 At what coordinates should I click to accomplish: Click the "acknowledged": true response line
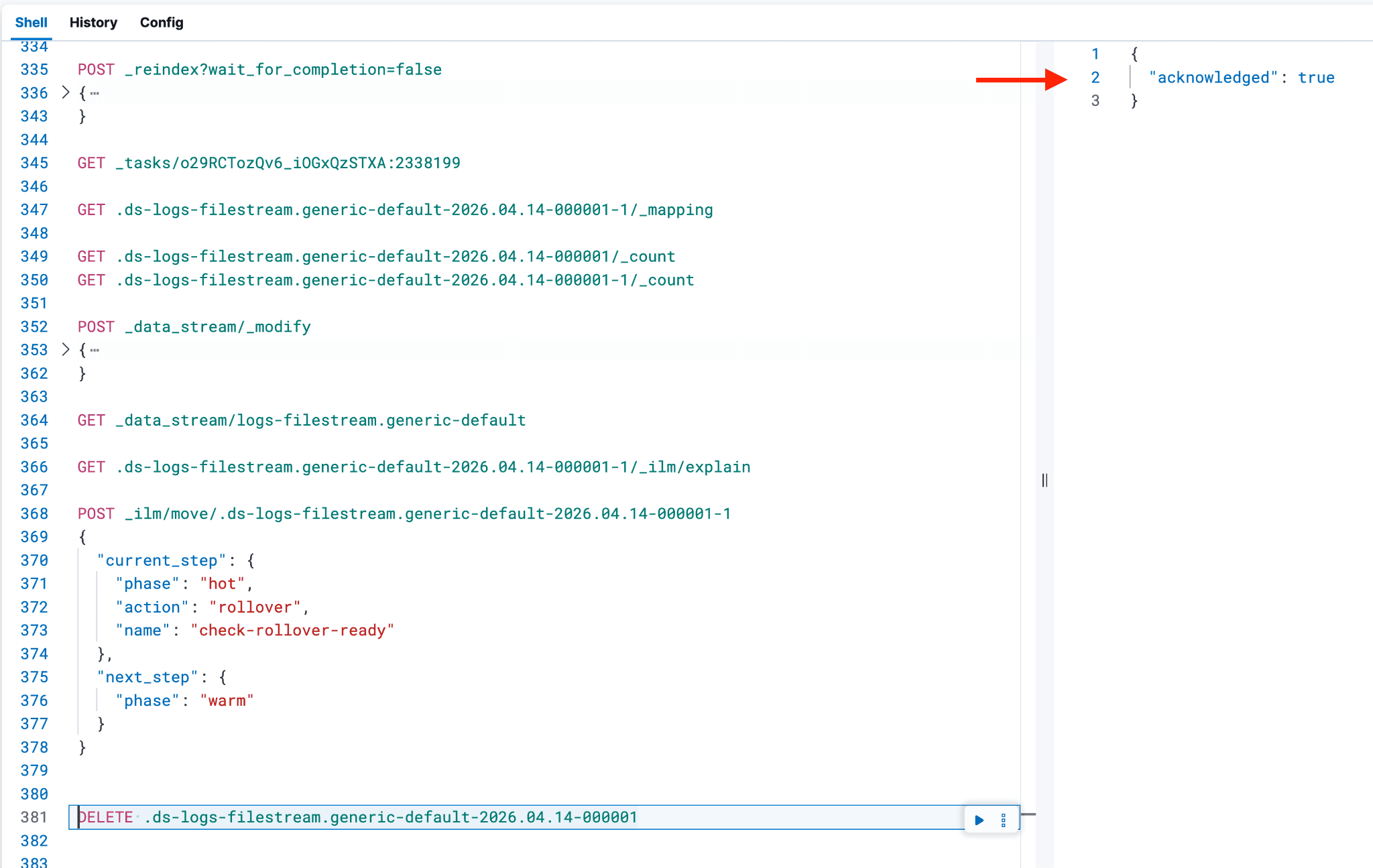pyautogui.click(x=1241, y=78)
